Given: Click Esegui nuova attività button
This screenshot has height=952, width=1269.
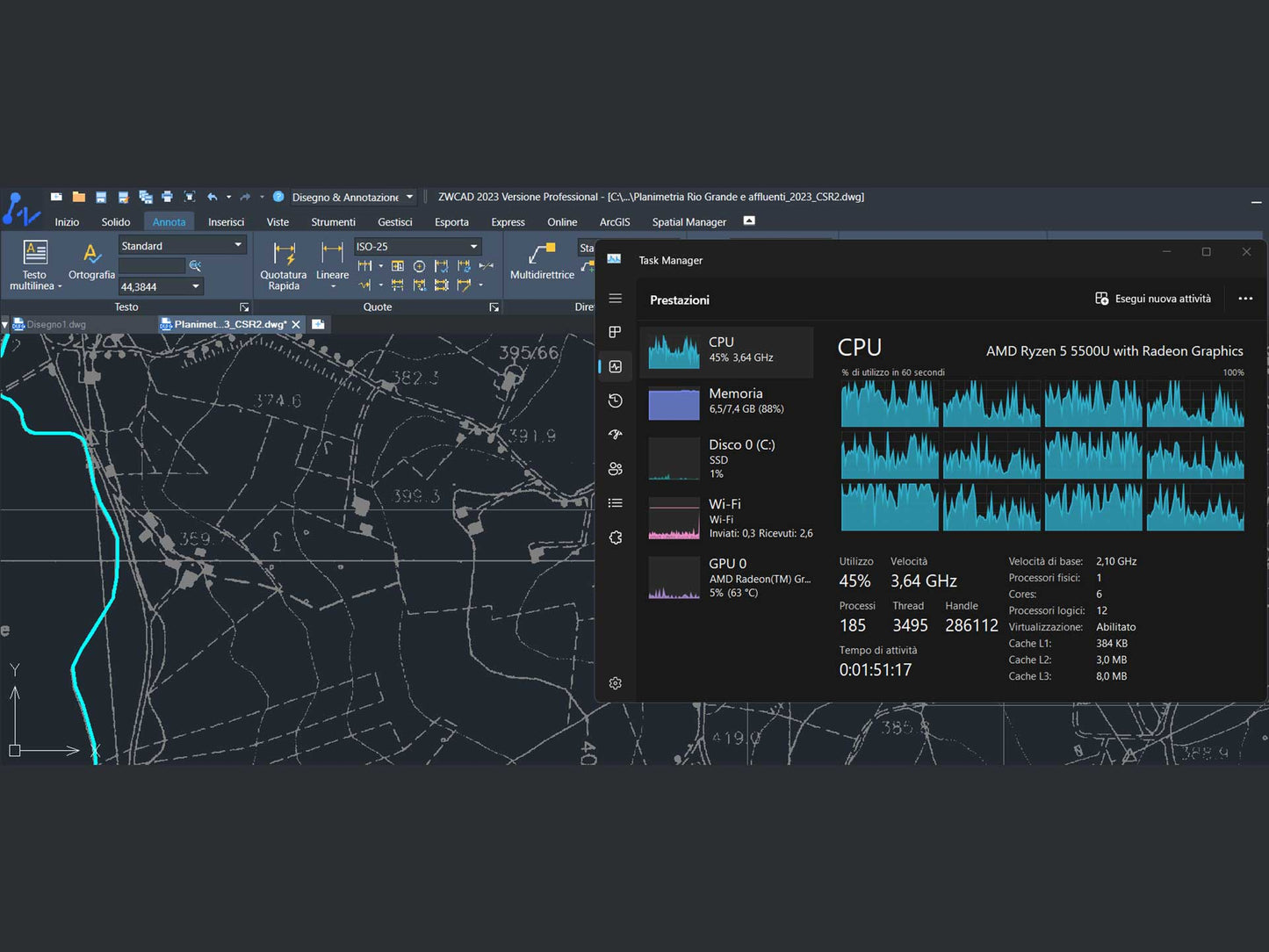Looking at the screenshot, I should tap(1152, 299).
